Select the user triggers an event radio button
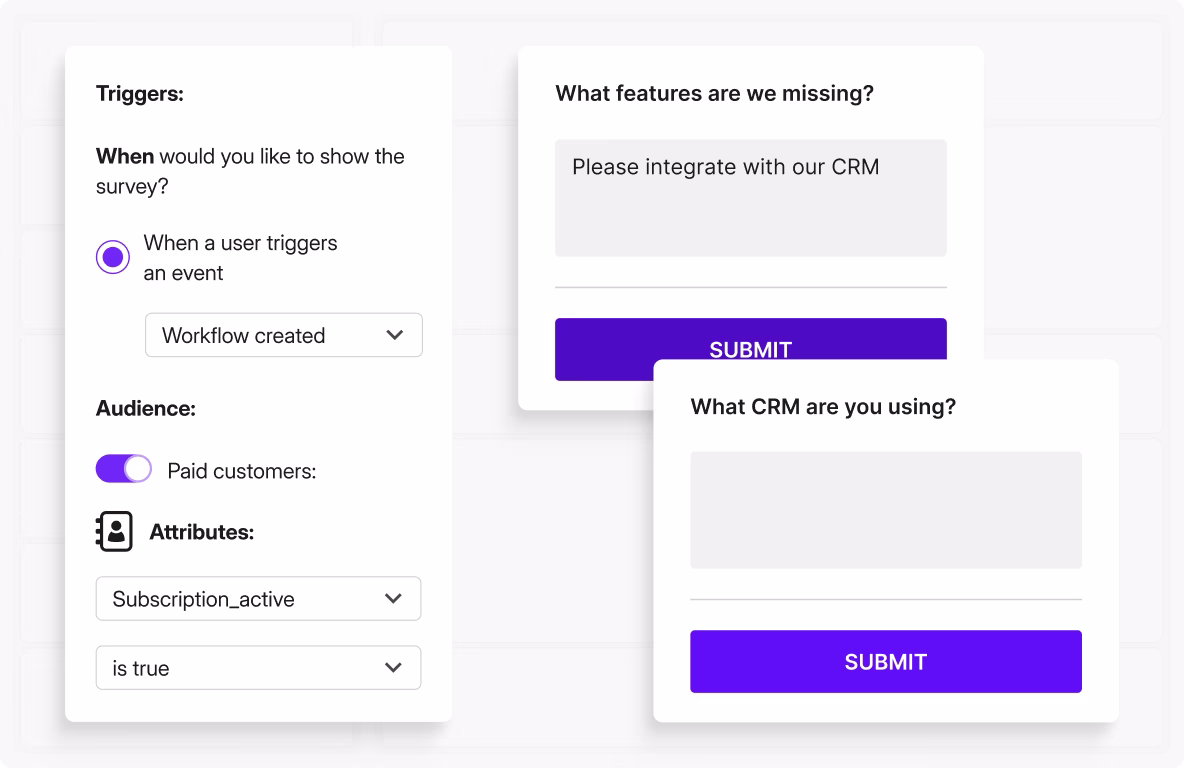 click(113, 258)
